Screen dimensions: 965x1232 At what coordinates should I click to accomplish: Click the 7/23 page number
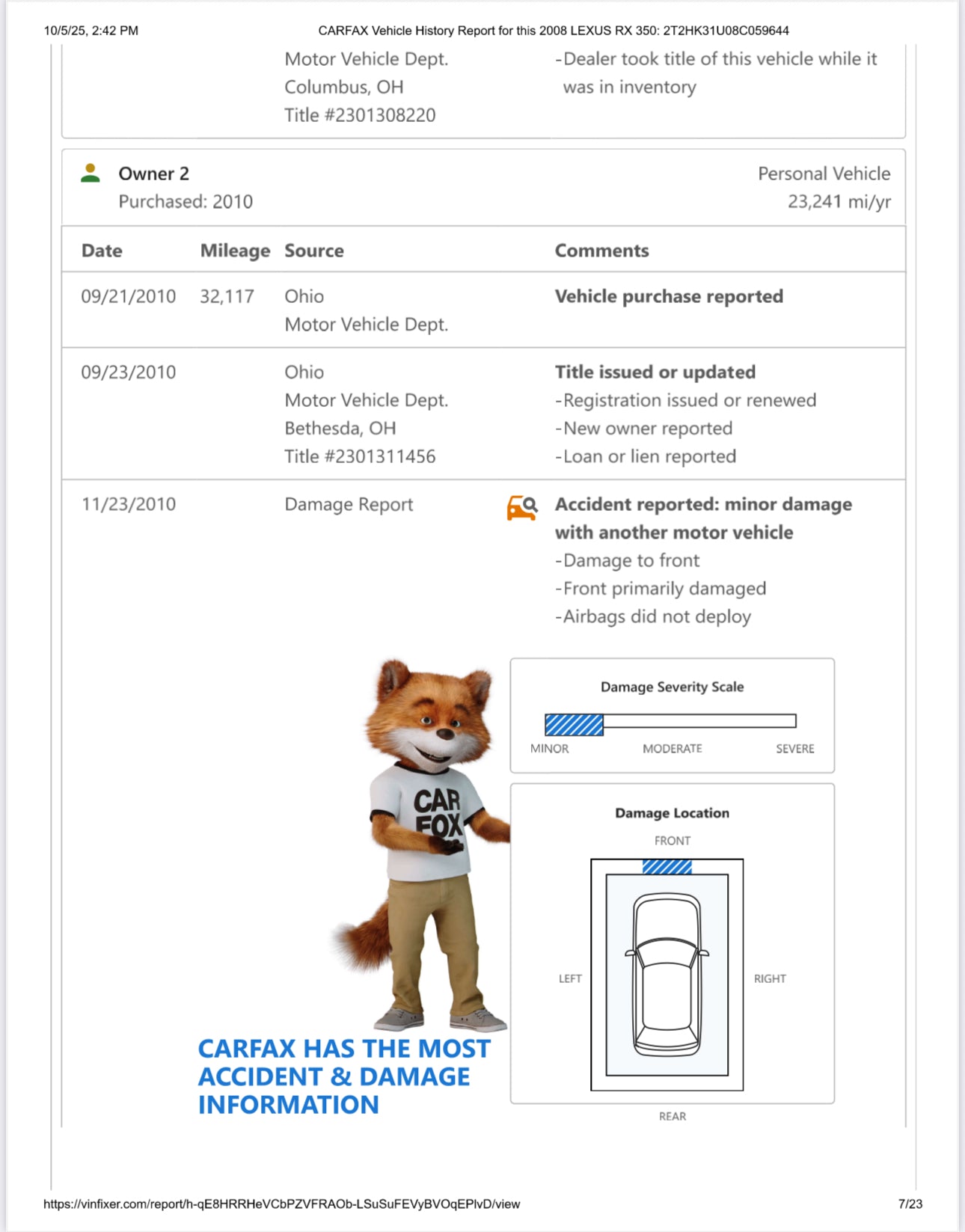click(x=910, y=1204)
